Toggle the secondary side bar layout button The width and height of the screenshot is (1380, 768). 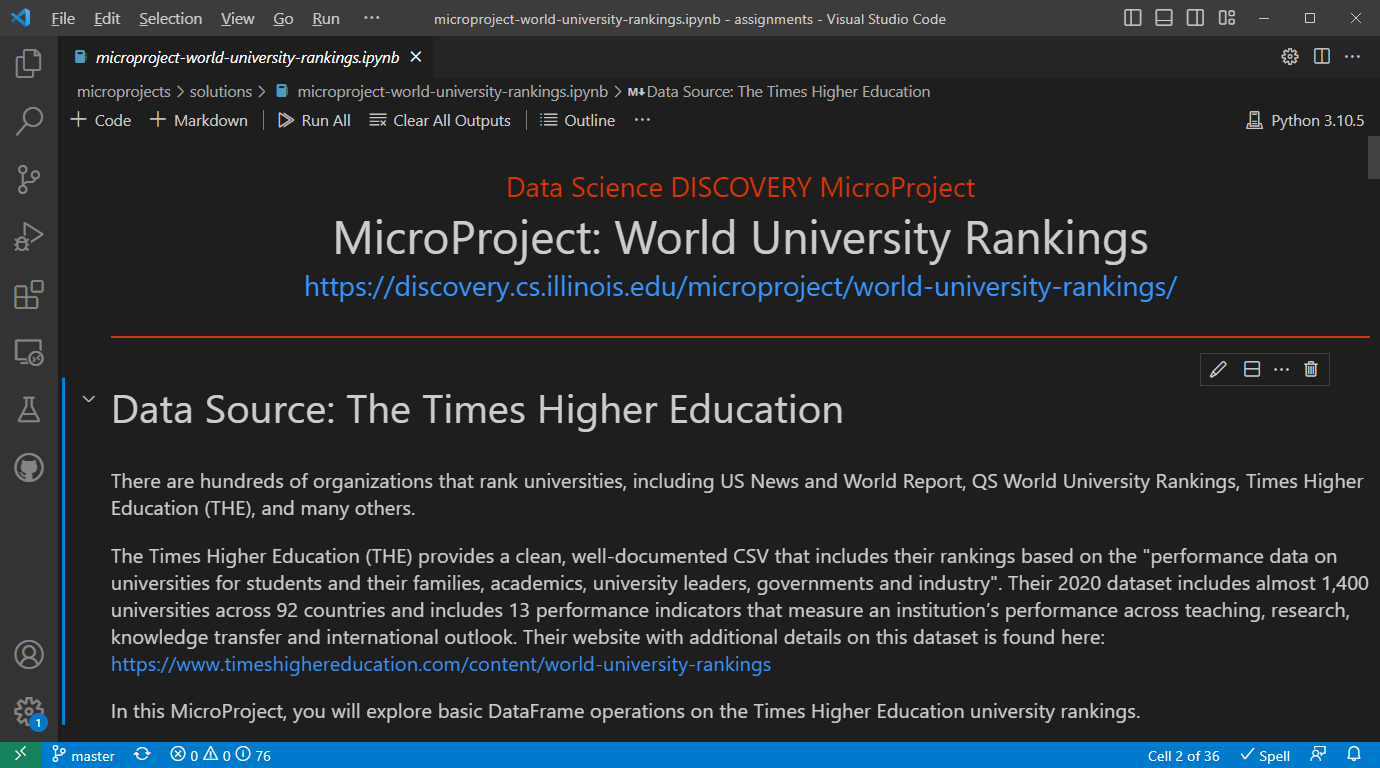(1195, 18)
